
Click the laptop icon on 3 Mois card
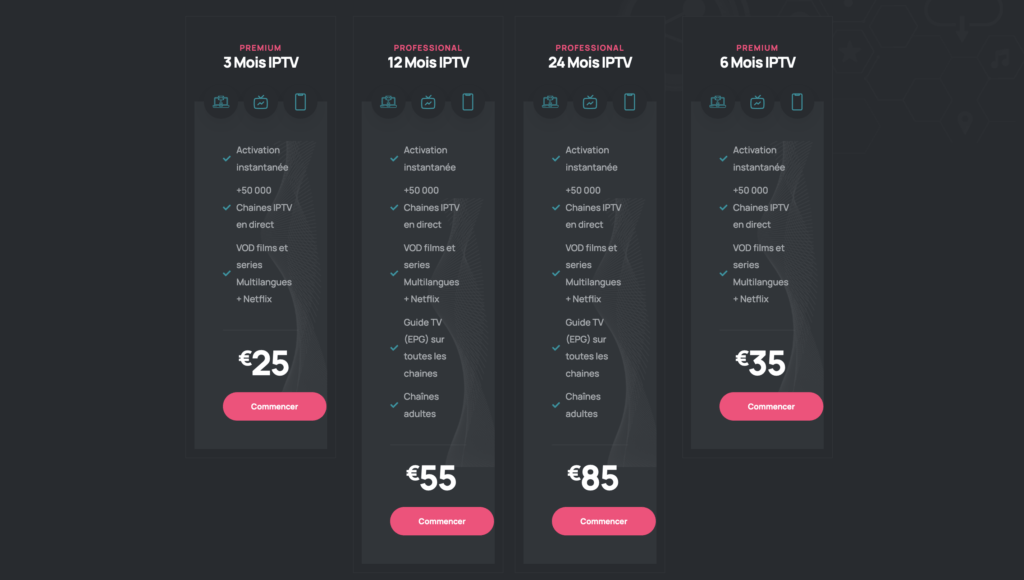point(221,102)
